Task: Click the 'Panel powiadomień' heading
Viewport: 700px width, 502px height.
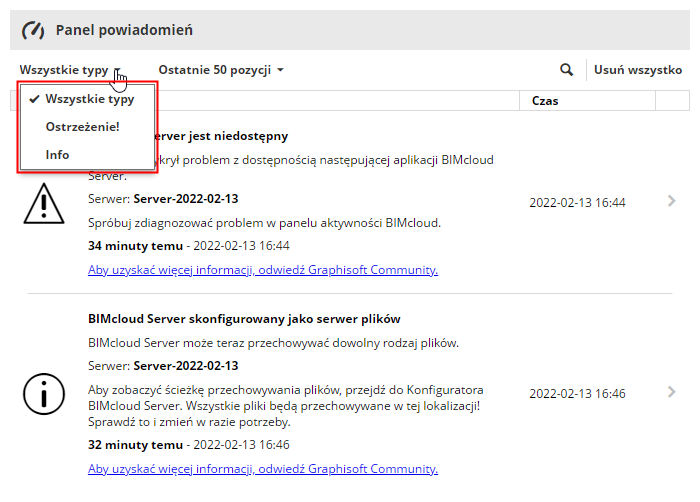Action: click(x=124, y=30)
